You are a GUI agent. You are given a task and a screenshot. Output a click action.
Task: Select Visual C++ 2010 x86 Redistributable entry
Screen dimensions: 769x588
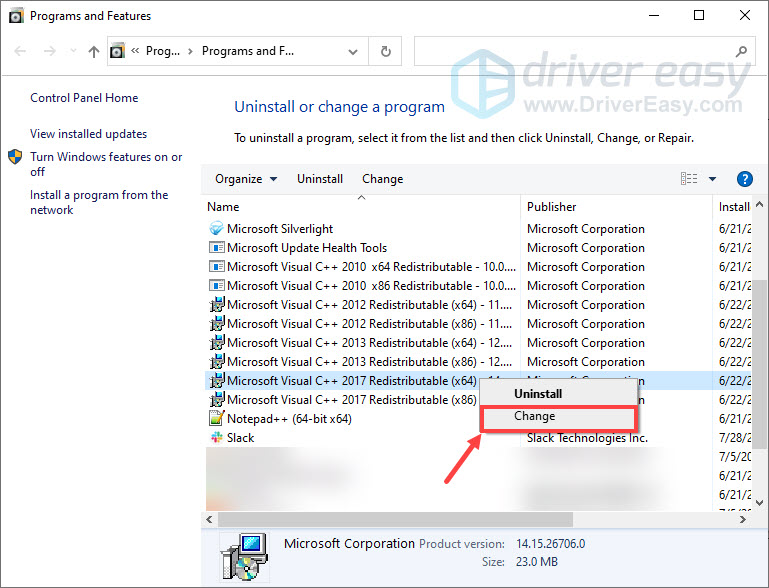click(x=371, y=285)
